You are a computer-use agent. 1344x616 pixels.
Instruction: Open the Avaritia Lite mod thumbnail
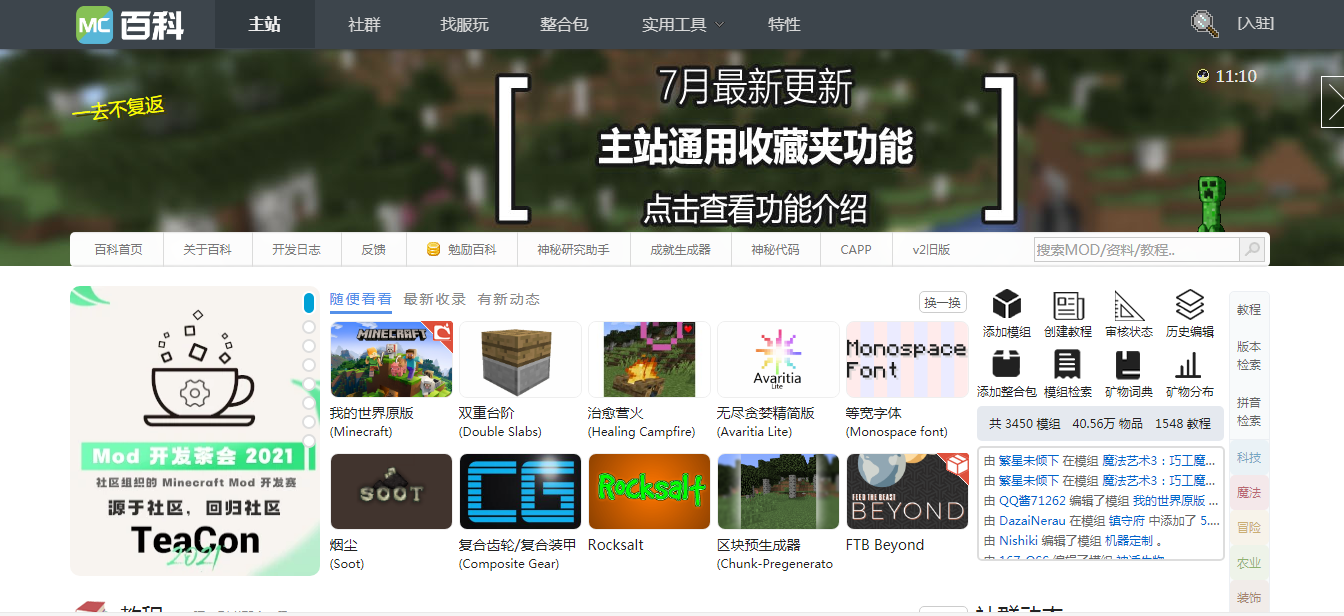coord(778,359)
